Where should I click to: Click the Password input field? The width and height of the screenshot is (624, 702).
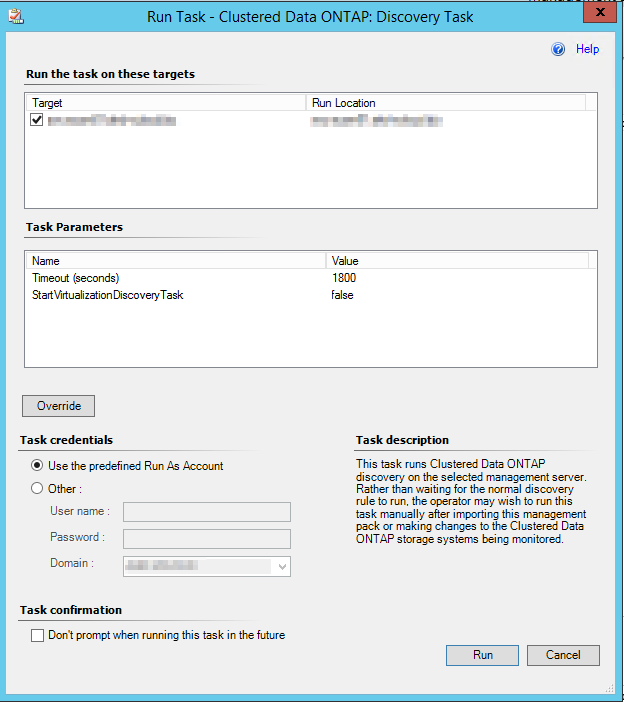[x=207, y=539]
